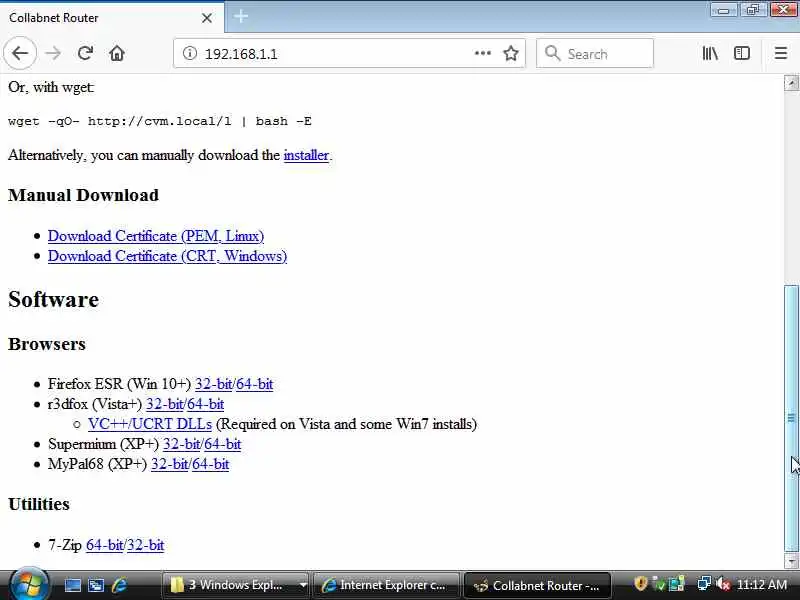800x600 pixels.
Task: Restore down the Firefox window
Action: [x=753, y=10]
